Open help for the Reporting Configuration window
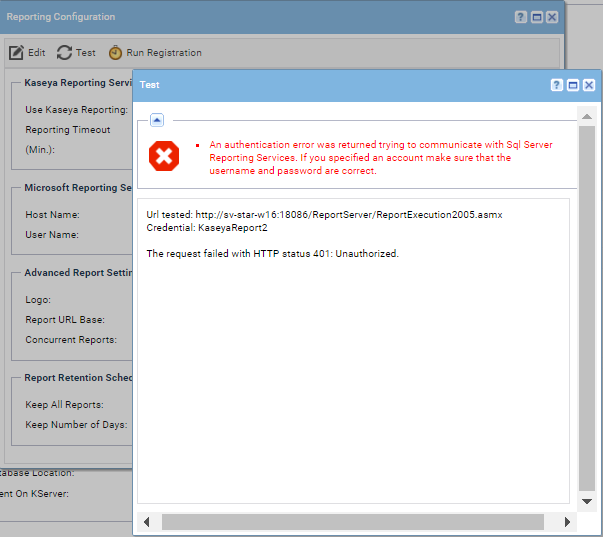This screenshot has height=537, width=603. coord(521,17)
